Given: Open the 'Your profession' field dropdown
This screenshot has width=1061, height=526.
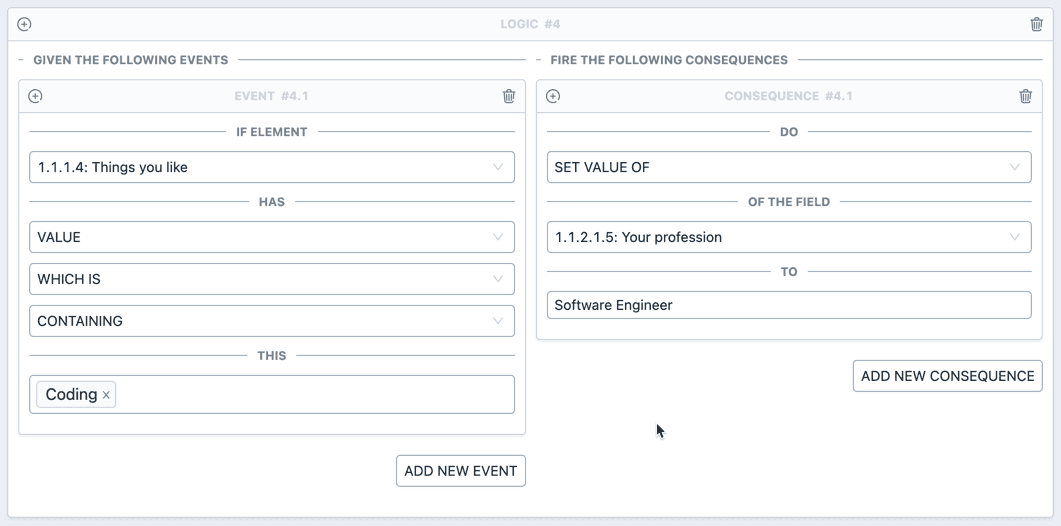Looking at the screenshot, I should (x=789, y=237).
